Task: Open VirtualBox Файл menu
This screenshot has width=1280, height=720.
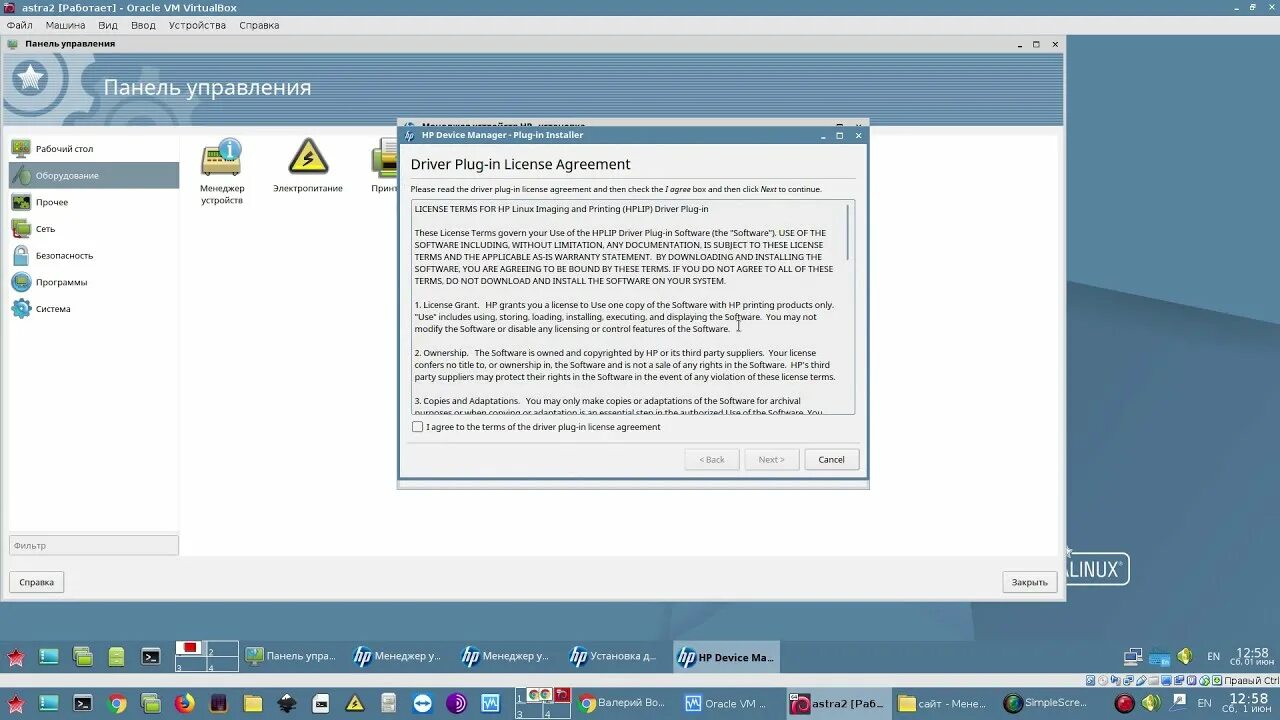Action: point(19,25)
